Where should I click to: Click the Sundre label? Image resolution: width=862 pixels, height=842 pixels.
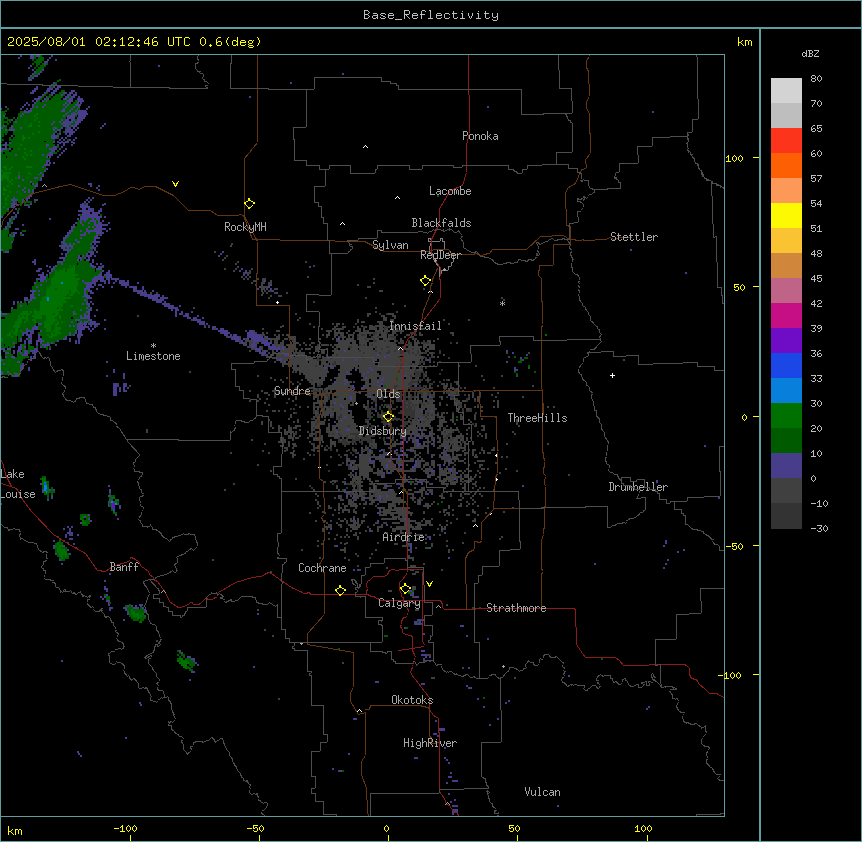click(x=292, y=391)
